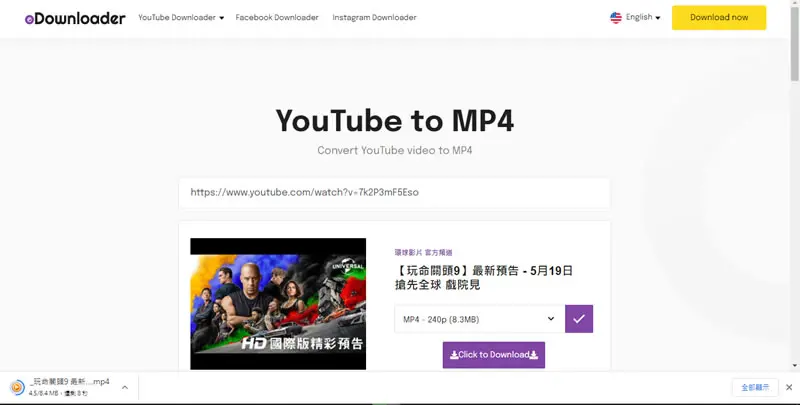Click the channel name link above title

(423, 252)
